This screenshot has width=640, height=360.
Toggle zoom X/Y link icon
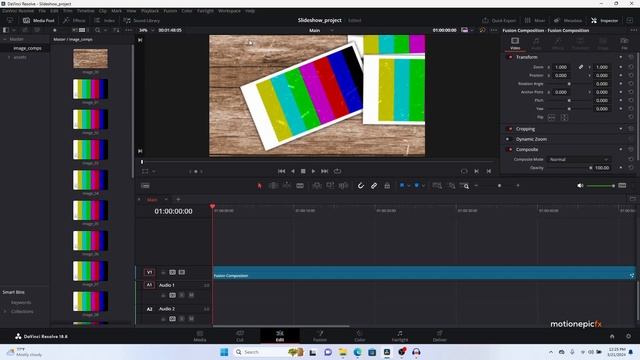[x=580, y=67]
